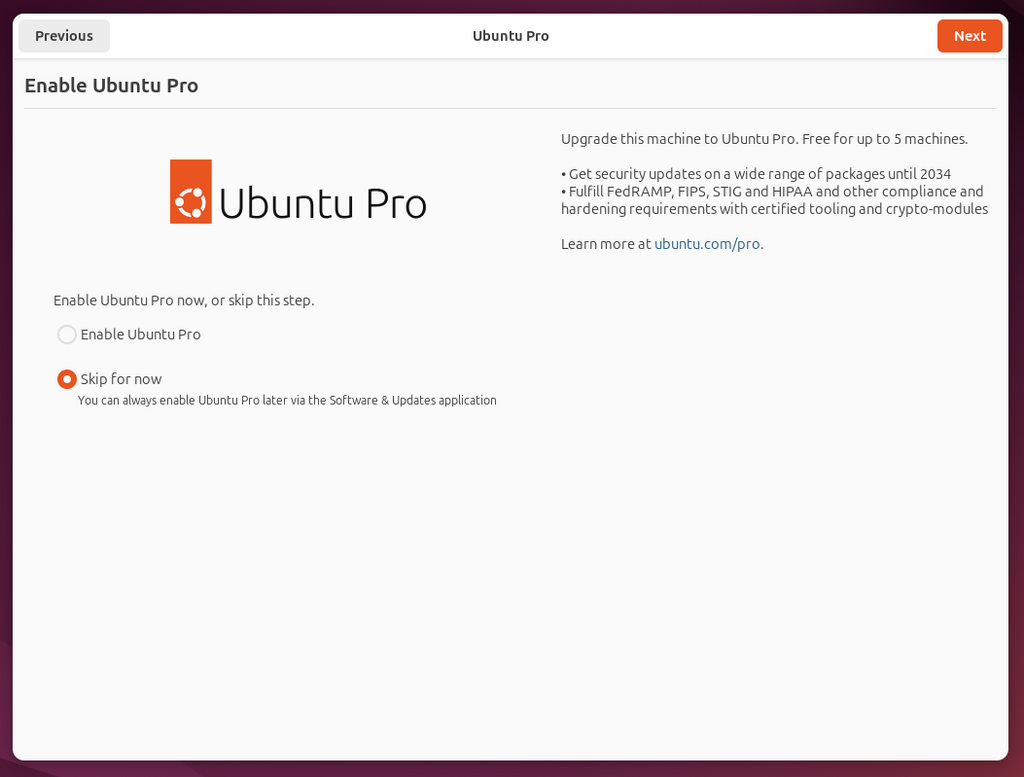Click Next to continue setup
The image size is (1024, 777).
pyautogui.click(x=969, y=35)
